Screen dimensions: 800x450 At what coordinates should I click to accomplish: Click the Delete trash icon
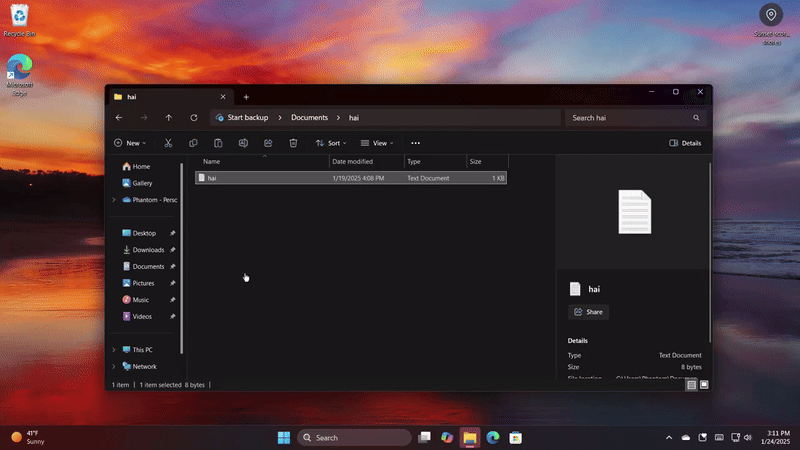click(293, 143)
